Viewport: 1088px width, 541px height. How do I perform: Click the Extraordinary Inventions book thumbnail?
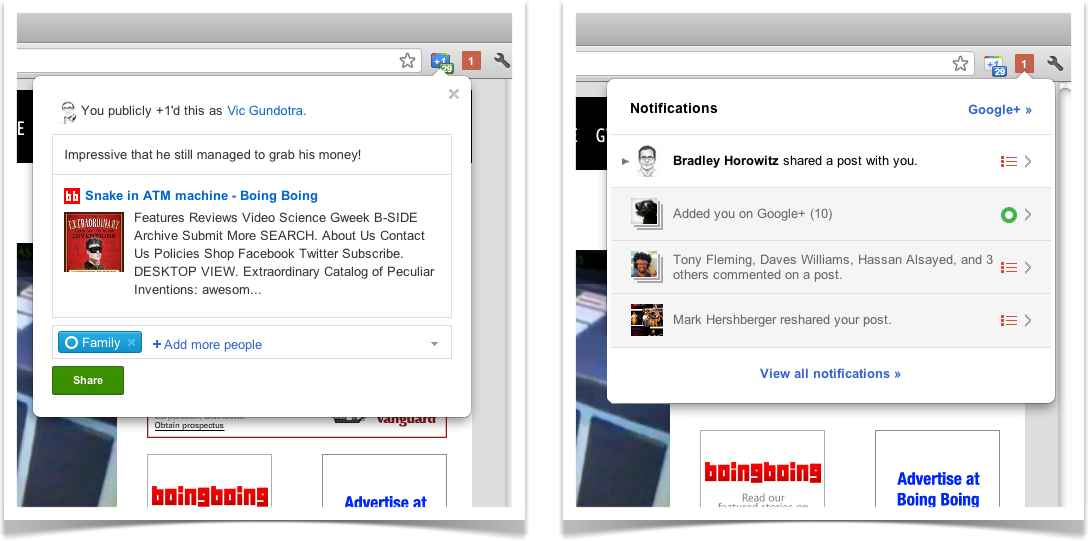[94, 242]
